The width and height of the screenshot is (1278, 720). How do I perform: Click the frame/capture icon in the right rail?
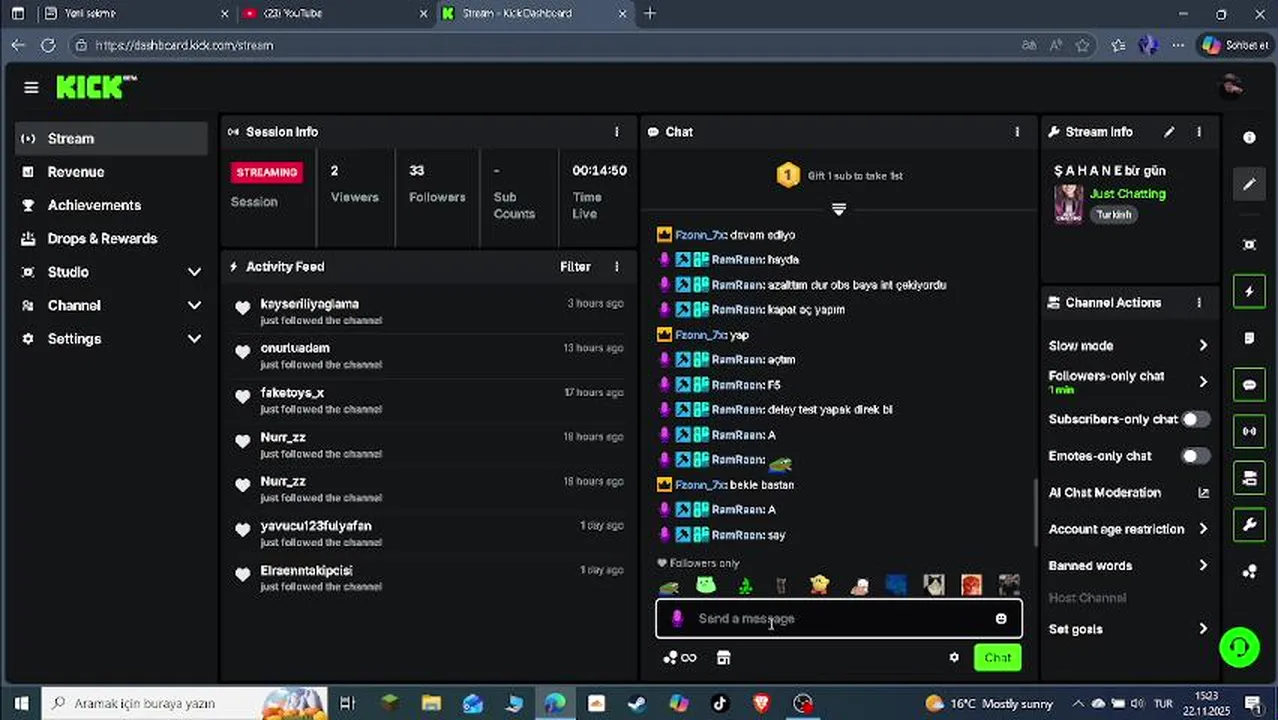(x=1249, y=245)
